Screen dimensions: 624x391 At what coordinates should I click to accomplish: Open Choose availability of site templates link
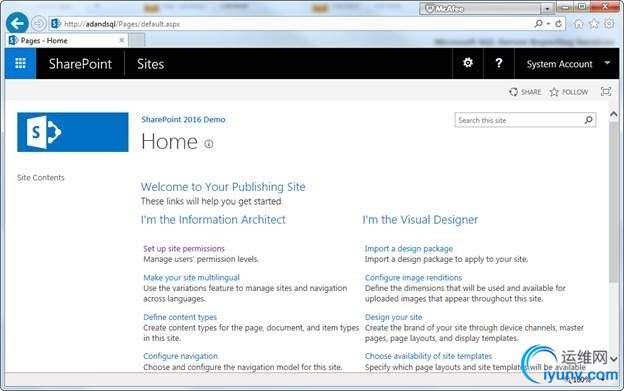[x=428, y=356]
